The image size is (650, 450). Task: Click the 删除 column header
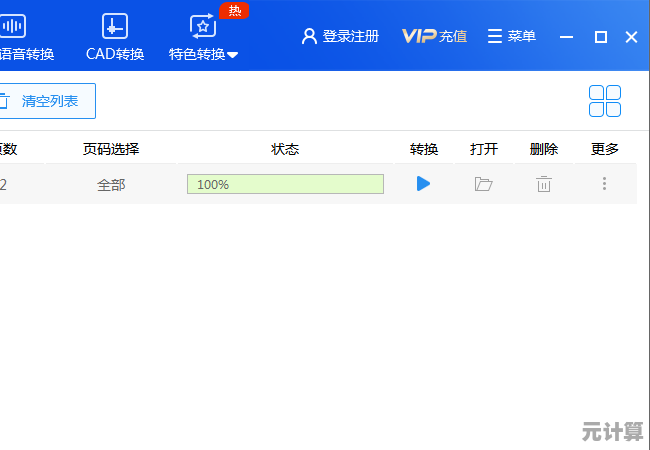(543, 150)
